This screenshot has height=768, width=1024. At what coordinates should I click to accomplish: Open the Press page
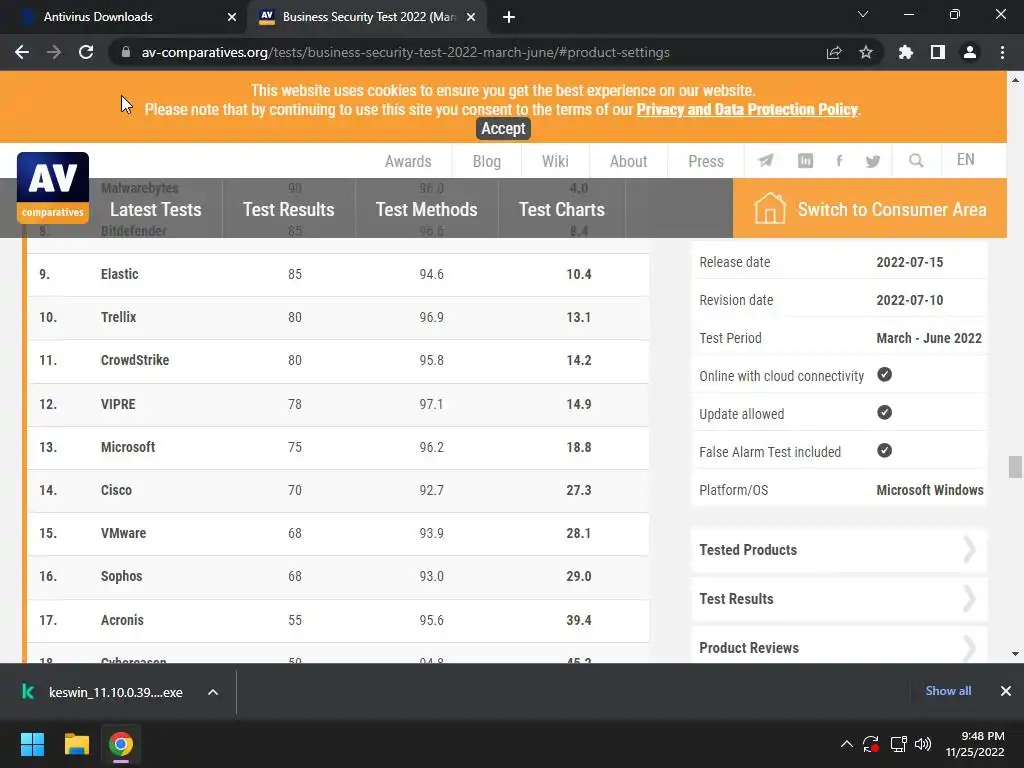[x=706, y=161]
